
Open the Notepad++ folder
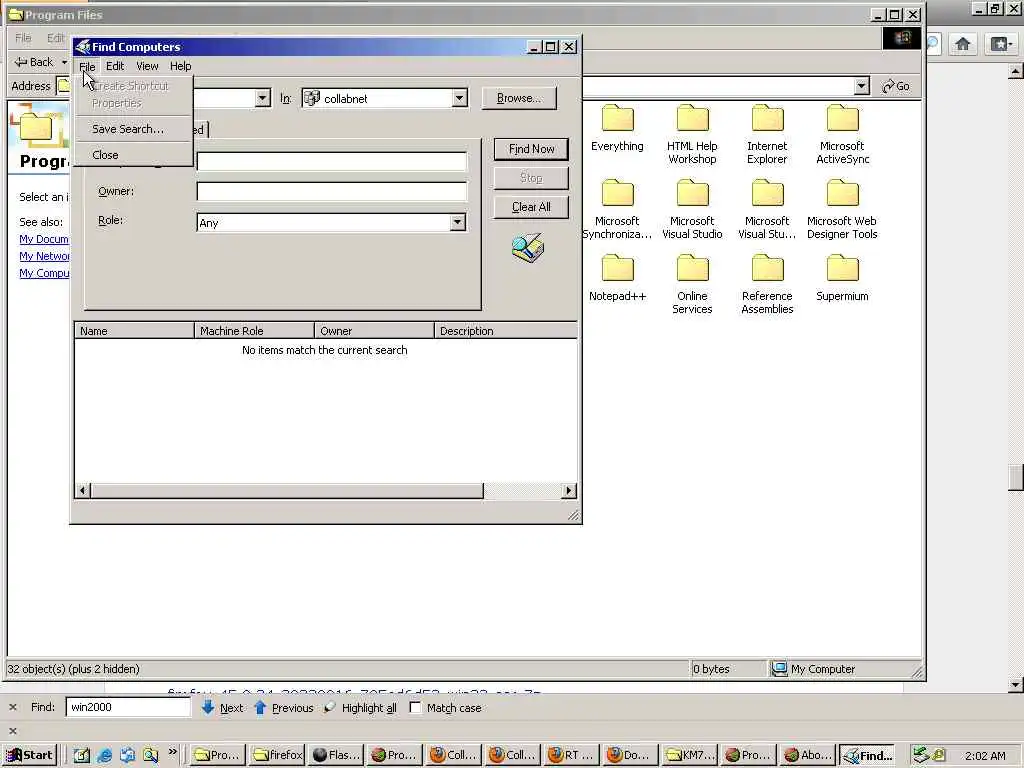tap(617, 279)
